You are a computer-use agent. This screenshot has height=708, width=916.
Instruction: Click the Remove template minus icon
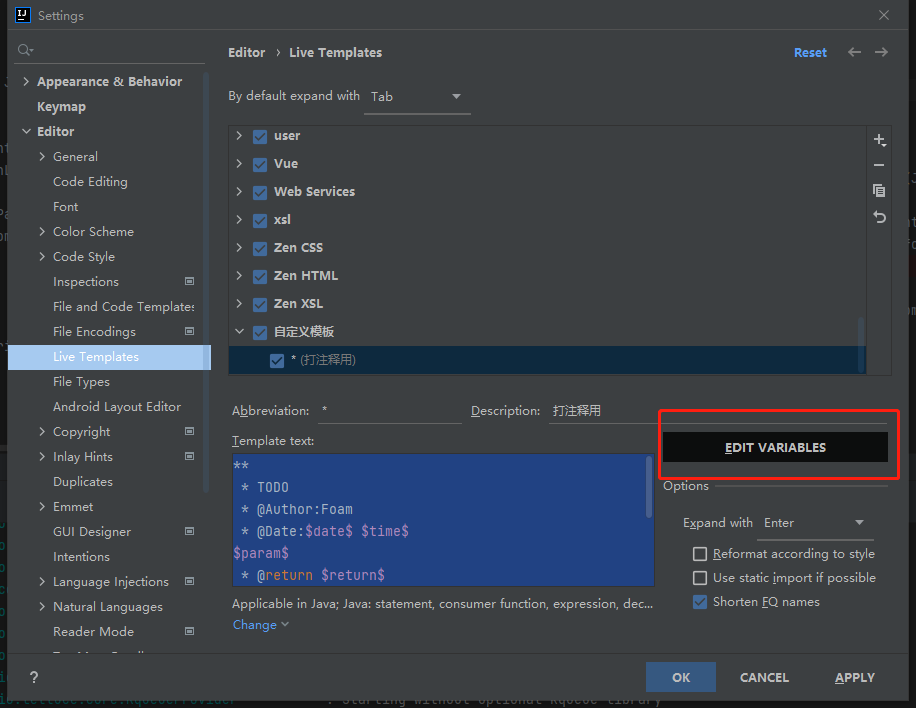(879, 165)
